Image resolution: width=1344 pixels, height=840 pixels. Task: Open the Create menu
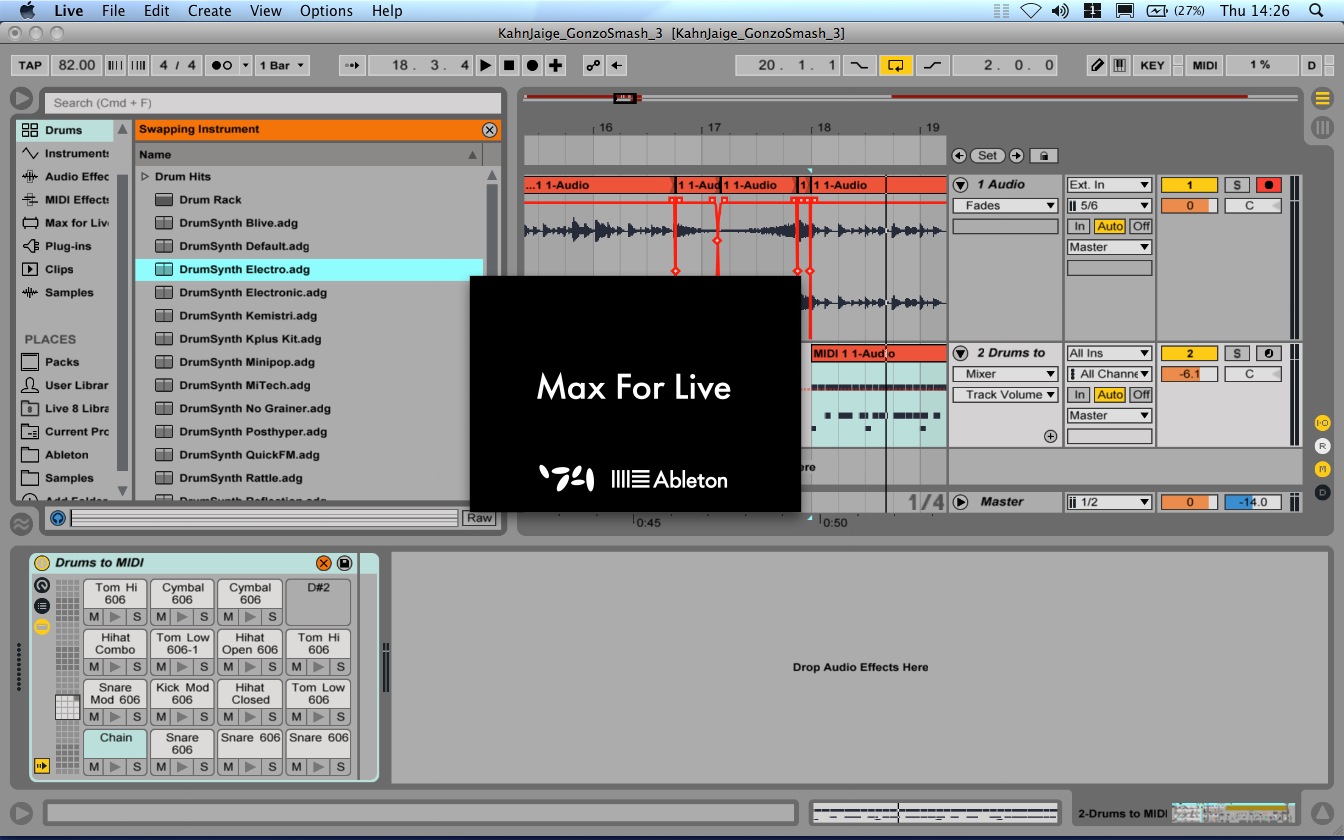pos(209,11)
